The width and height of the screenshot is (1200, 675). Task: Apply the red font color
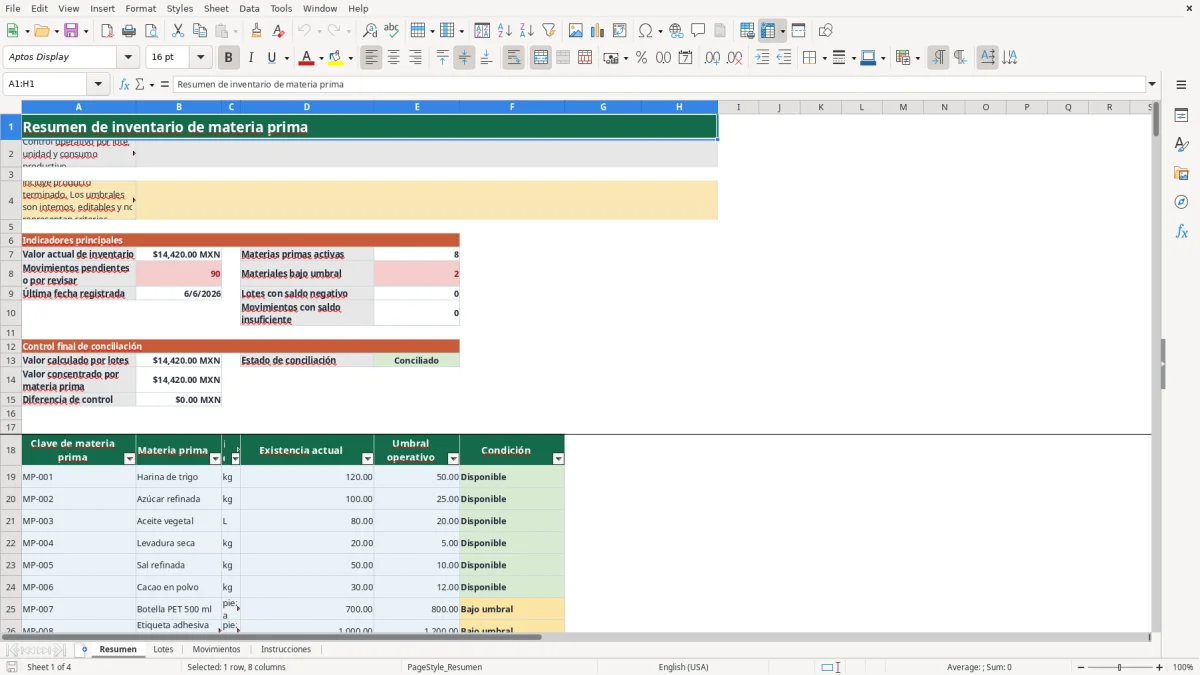tap(306, 58)
